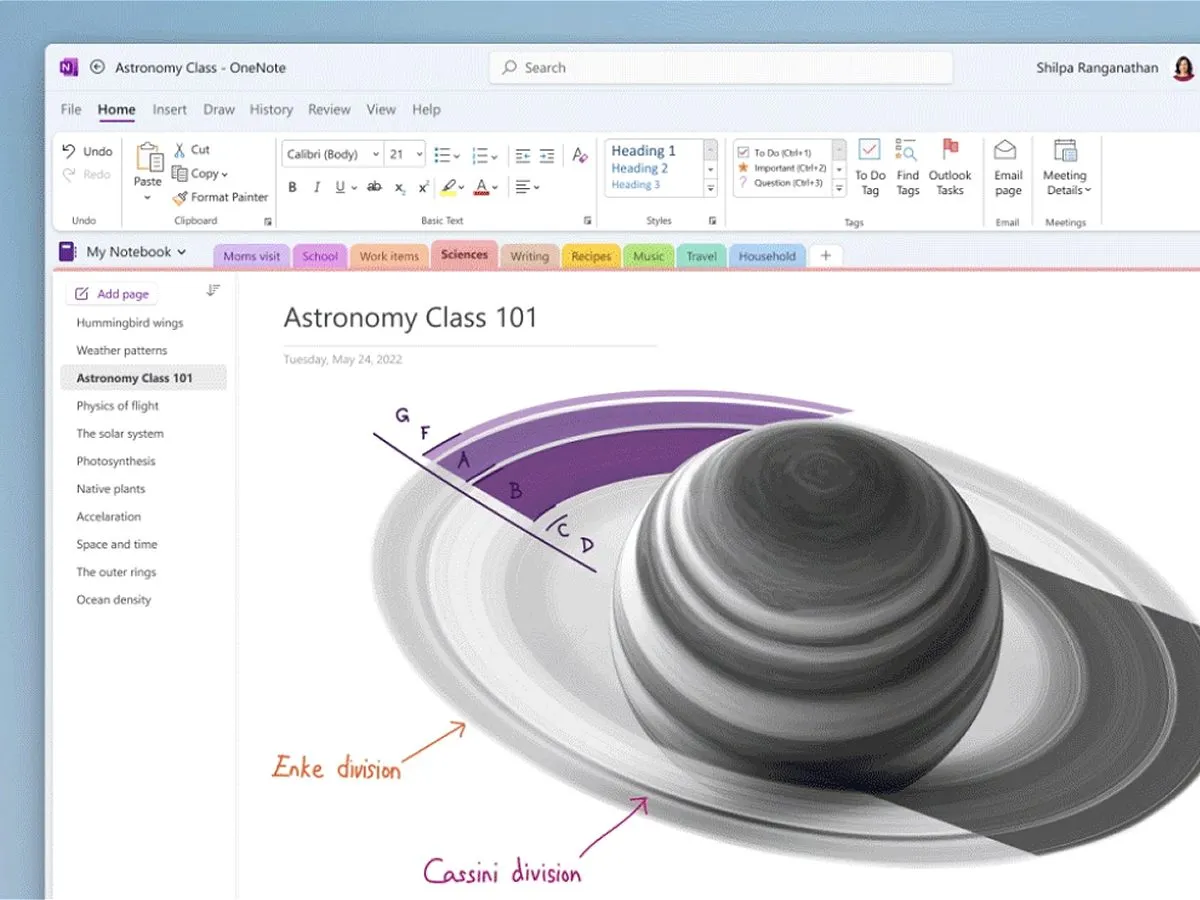Click the Search box
Viewport: 1200px width, 900px height.
pos(721,68)
